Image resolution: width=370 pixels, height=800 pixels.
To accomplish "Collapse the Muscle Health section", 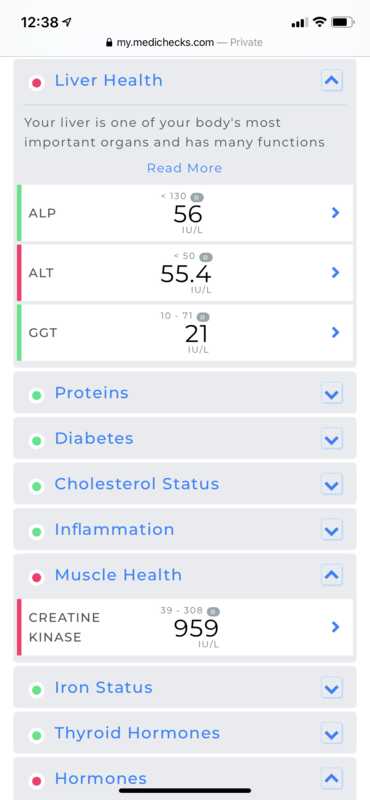I will tap(332, 576).
